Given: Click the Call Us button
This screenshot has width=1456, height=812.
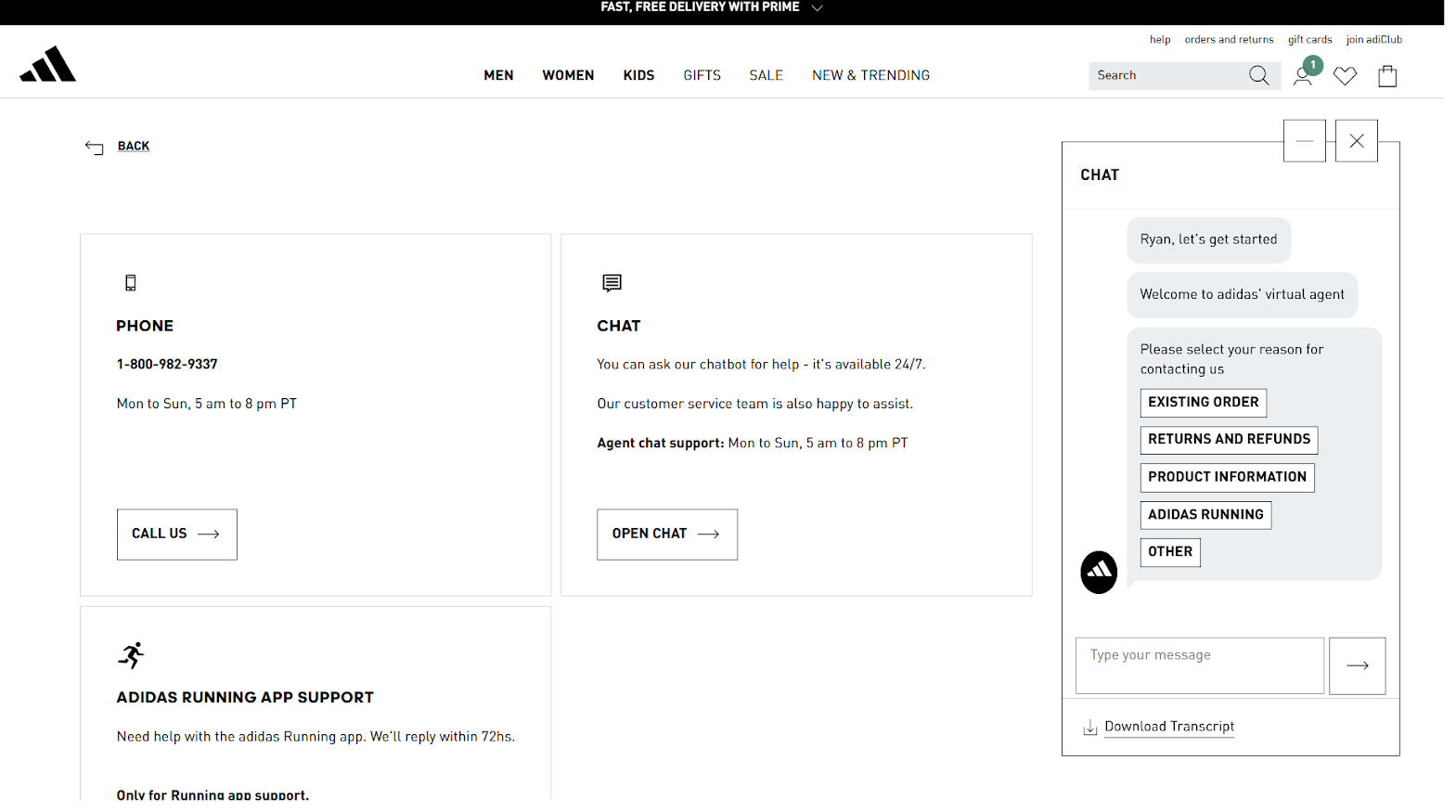Looking at the screenshot, I should pos(177,535).
